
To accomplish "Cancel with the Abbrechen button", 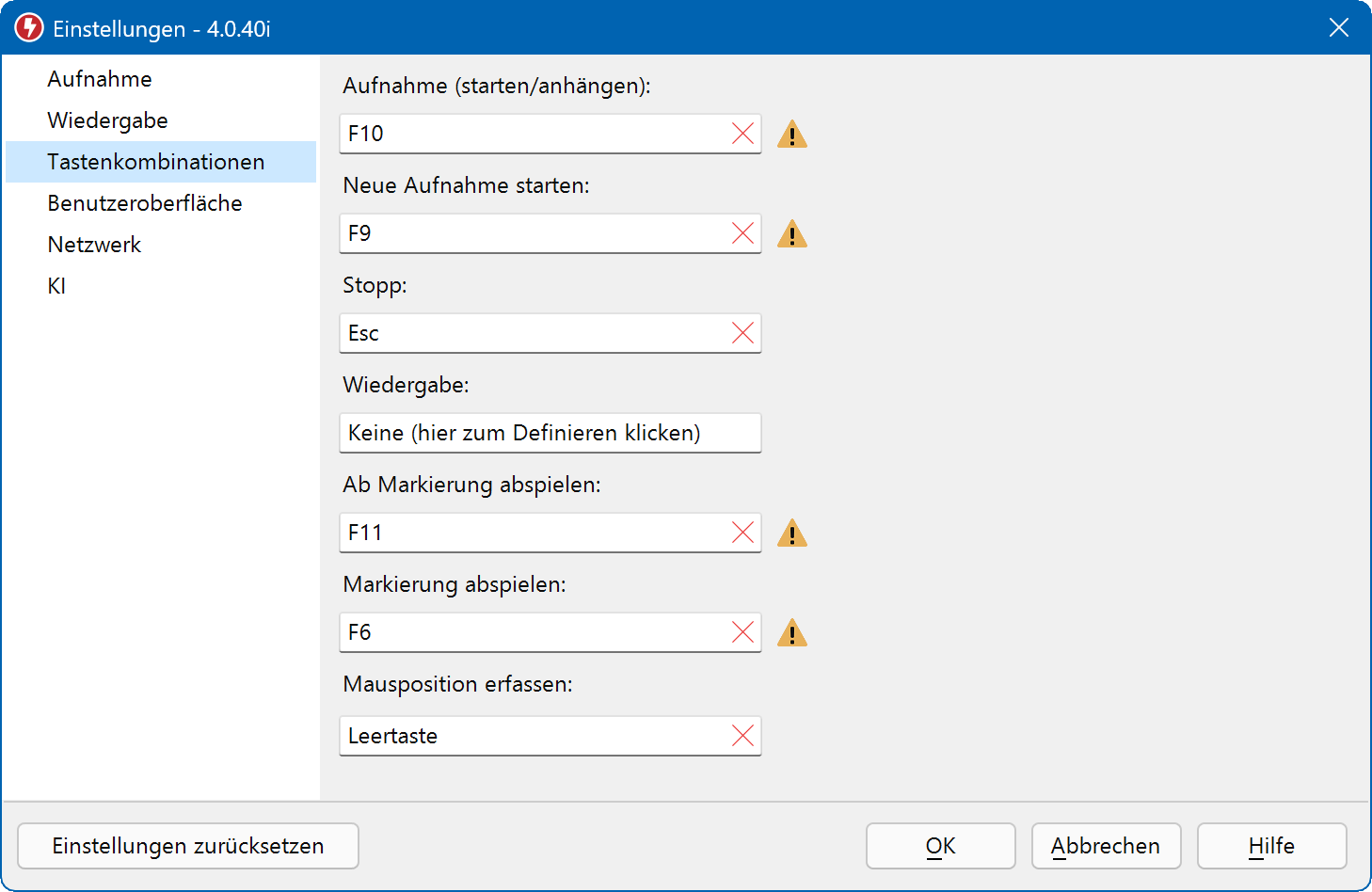I will coord(1106,846).
